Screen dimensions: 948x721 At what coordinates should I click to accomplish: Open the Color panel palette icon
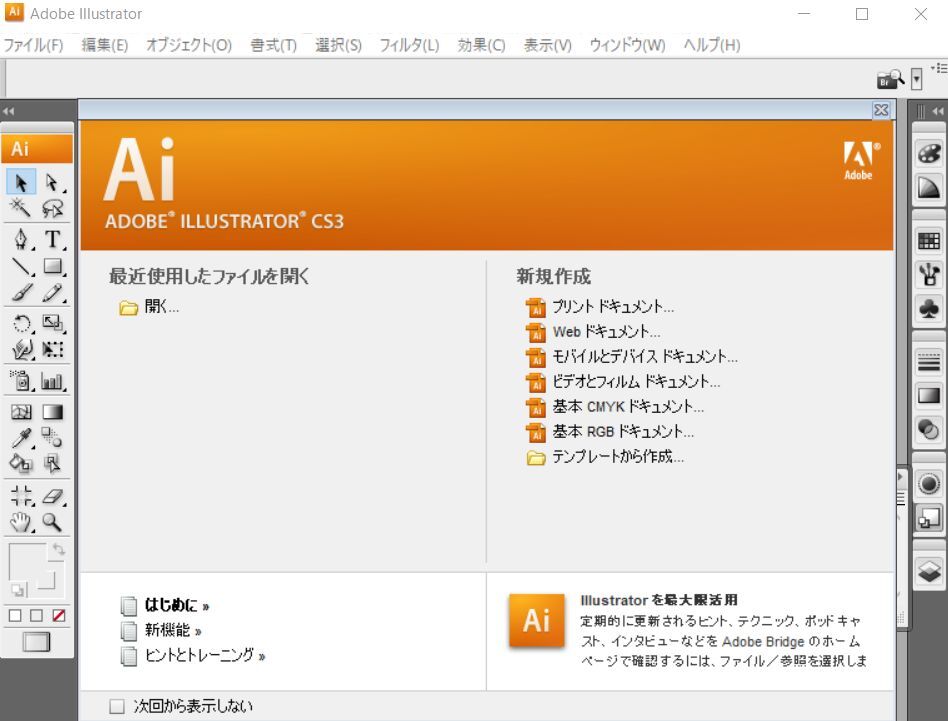[x=929, y=153]
